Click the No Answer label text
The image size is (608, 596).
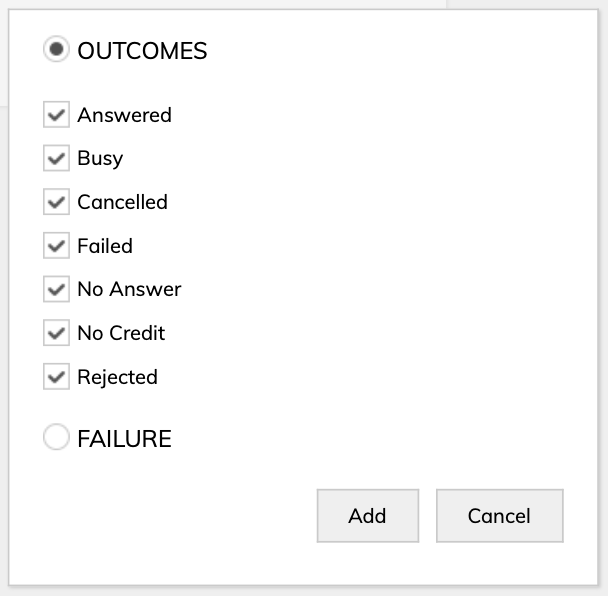[129, 290]
